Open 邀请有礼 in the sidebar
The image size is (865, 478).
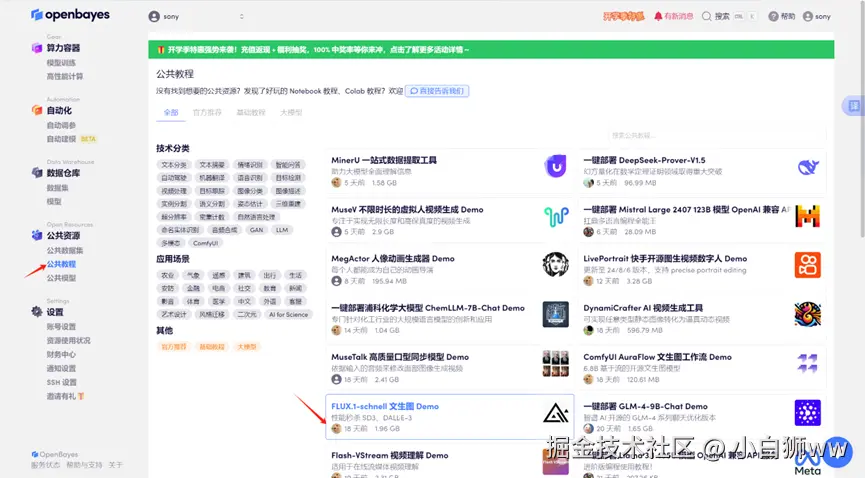coord(65,396)
